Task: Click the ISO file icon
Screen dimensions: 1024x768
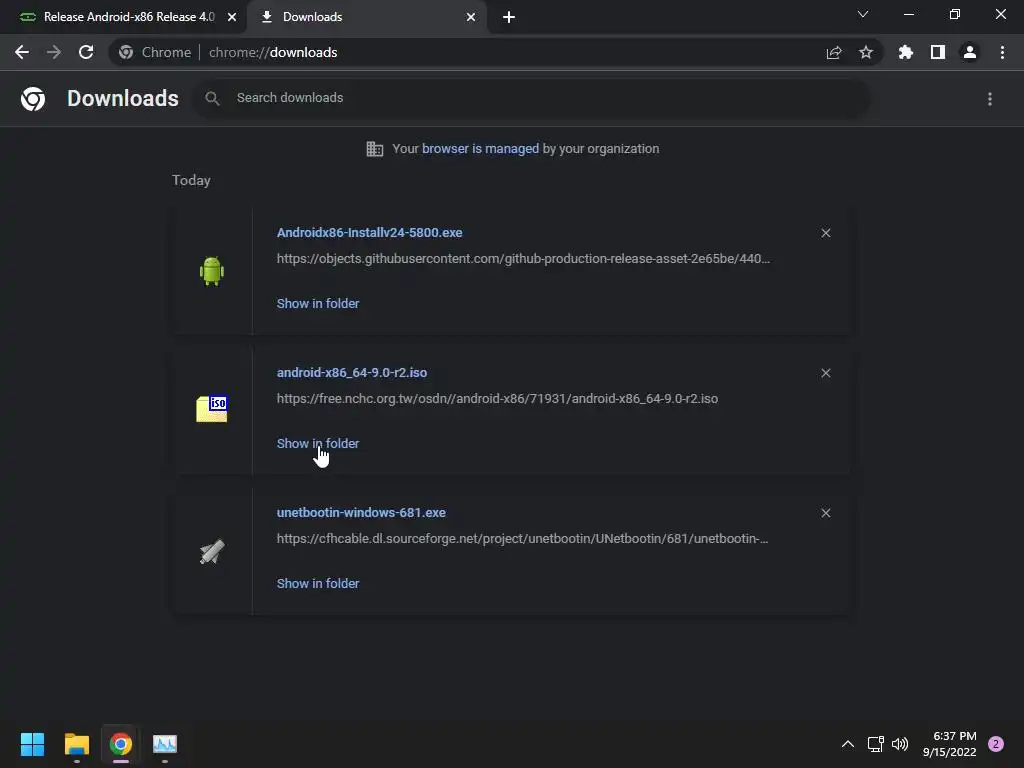Action: pos(212,409)
